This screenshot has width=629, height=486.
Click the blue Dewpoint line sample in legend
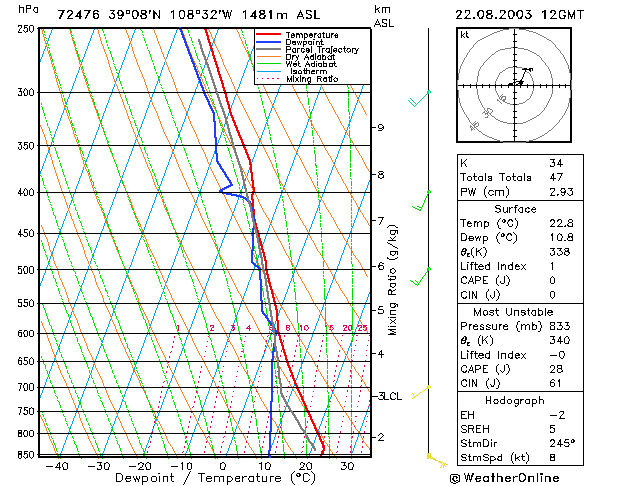coord(268,42)
